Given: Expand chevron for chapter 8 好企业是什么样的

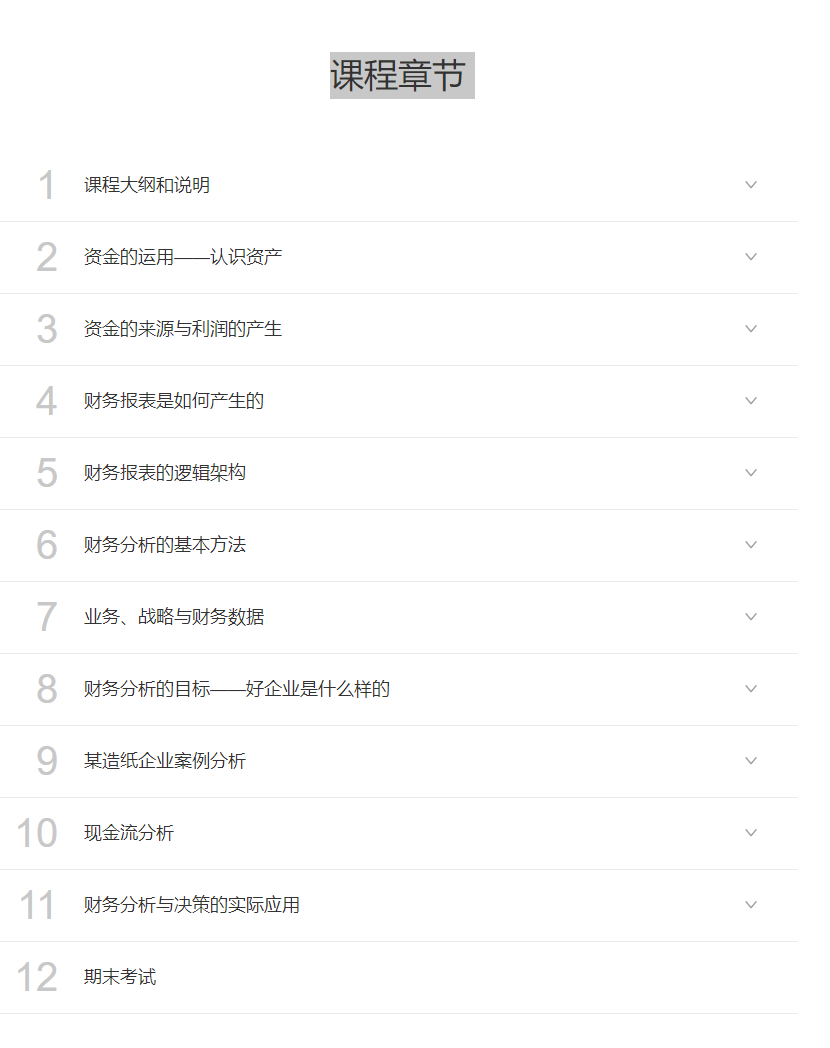Looking at the screenshot, I should click(x=750, y=689).
